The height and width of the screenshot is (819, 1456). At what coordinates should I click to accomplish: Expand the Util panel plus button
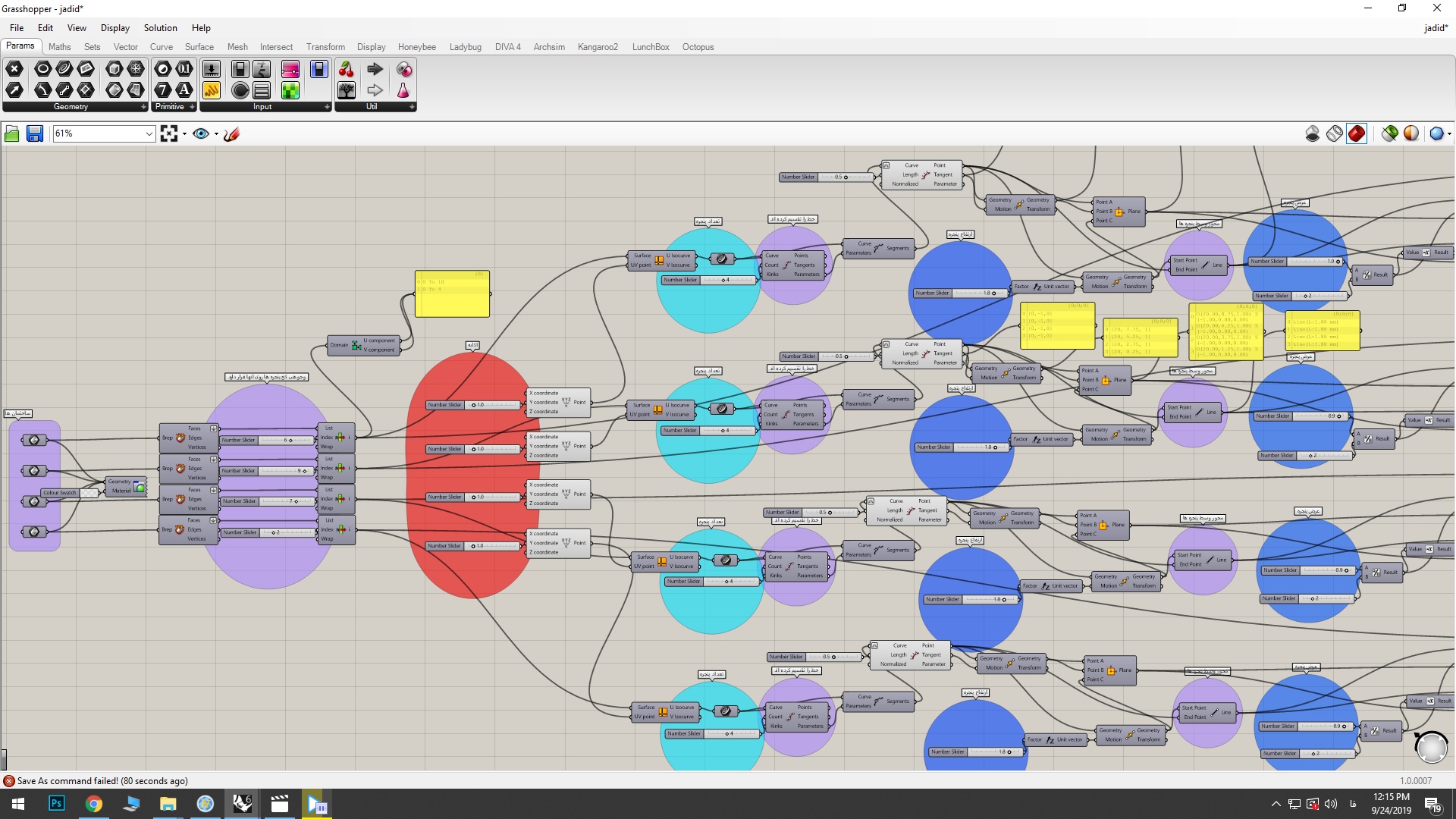click(412, 107)
